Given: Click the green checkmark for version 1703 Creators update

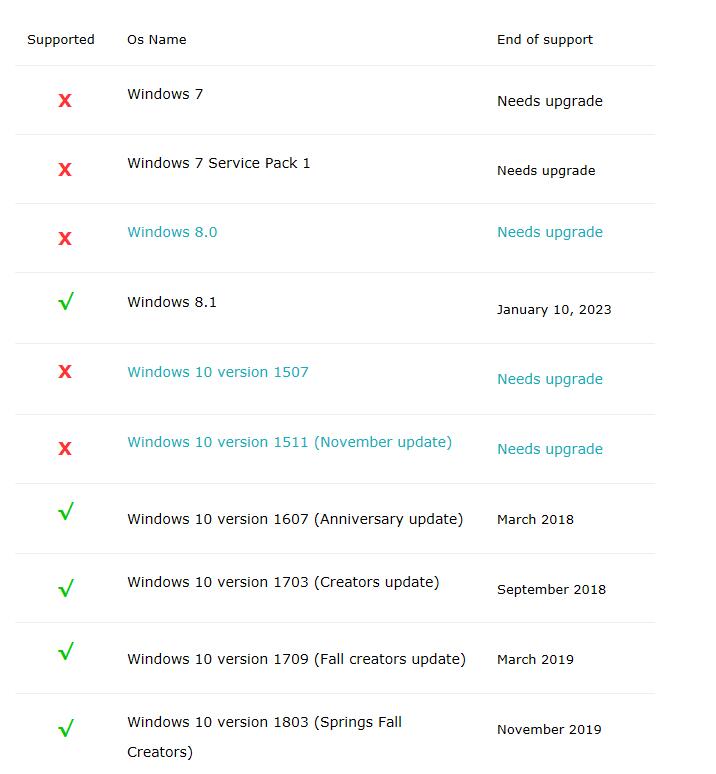Looking at the screenshot, I should pyautogui.click(x=66, y=588).
